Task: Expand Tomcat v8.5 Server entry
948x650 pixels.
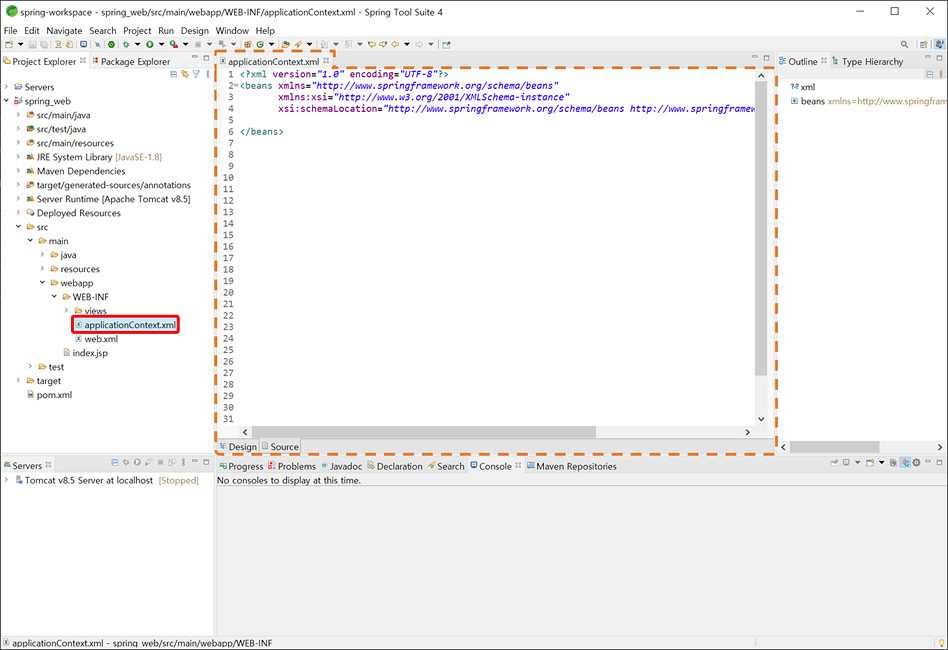Action: [7, 479]
